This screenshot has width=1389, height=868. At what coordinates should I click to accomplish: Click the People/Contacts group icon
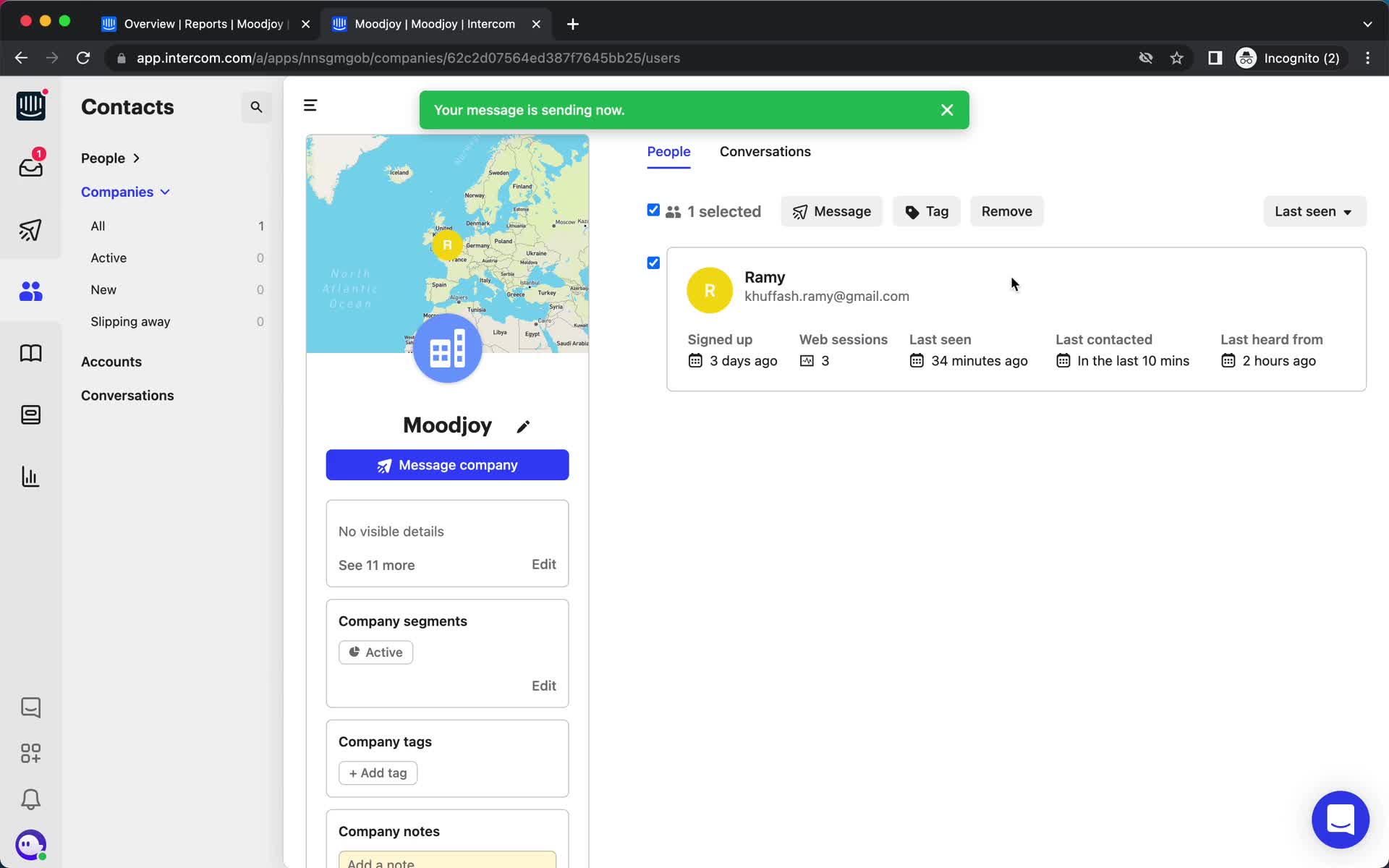pyautogui.click(x=29, y=291)
